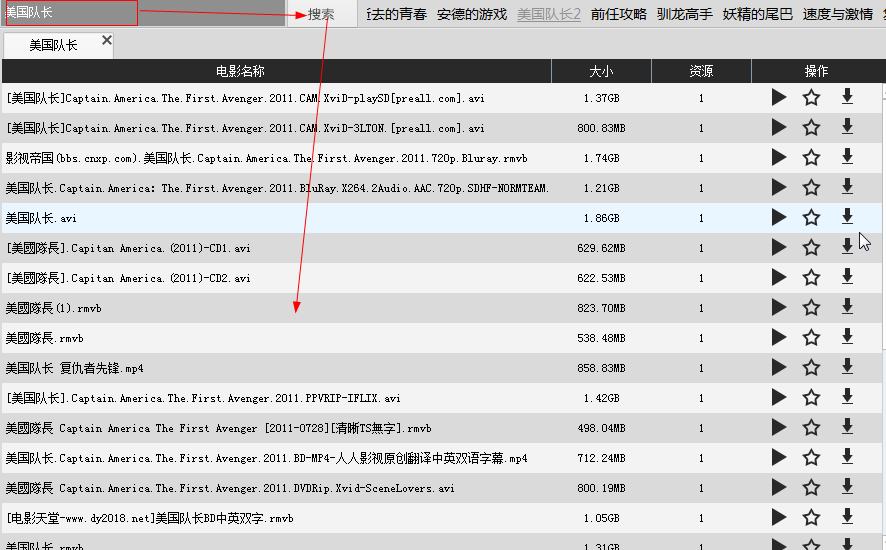Play the 1.21GB SDHF-NORMTEAM result

(779, 187)
